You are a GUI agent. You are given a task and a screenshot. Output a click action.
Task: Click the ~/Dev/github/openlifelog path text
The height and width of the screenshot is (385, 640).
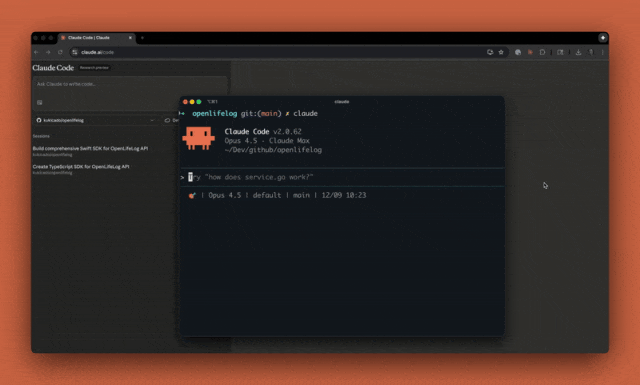pos(273,150)
